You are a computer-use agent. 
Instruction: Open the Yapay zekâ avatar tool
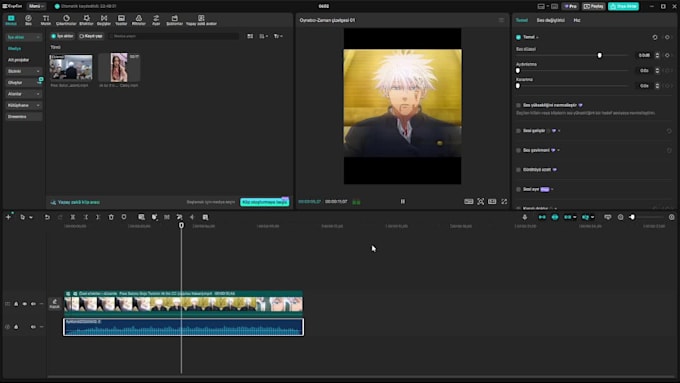click(x=201, y=20)
